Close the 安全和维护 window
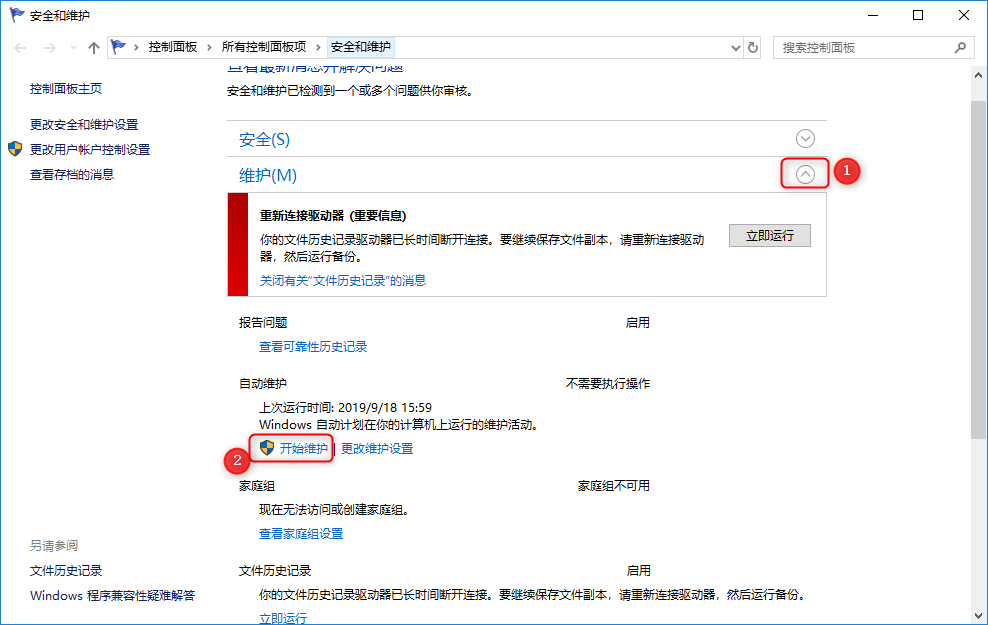The image size is (988, 625). (963, 15)
